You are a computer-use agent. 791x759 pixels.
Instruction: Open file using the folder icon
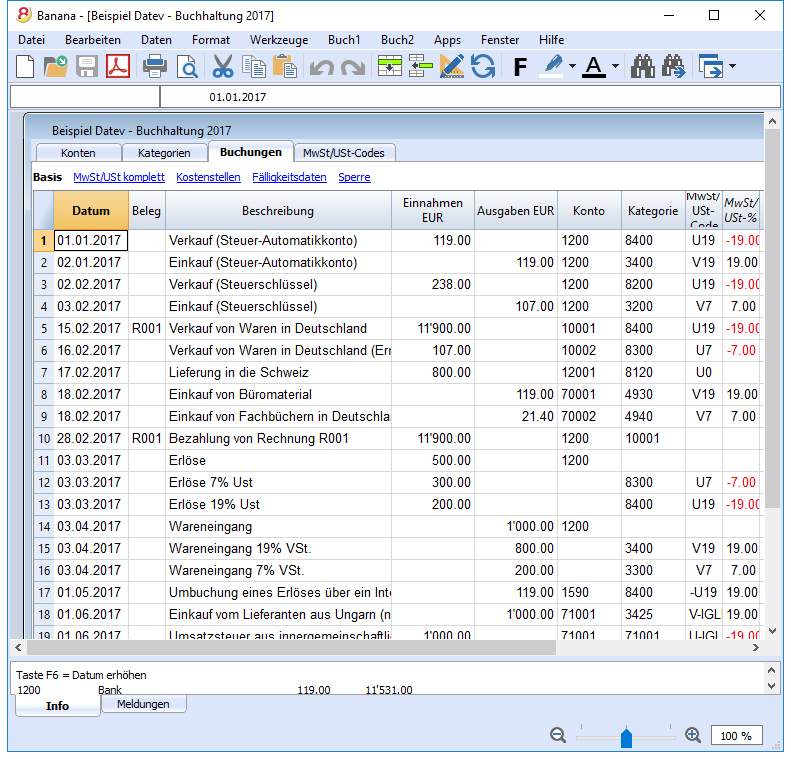point(55,67)
